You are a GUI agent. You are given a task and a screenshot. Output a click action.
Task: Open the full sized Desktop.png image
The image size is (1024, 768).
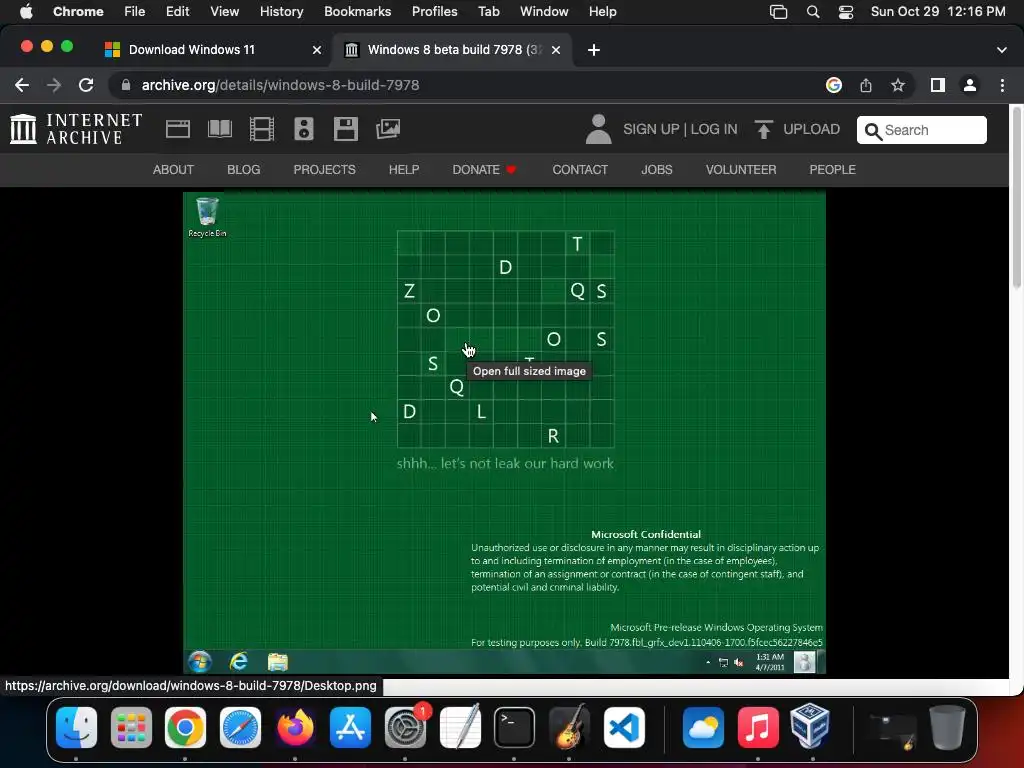(x=504, y=432)
